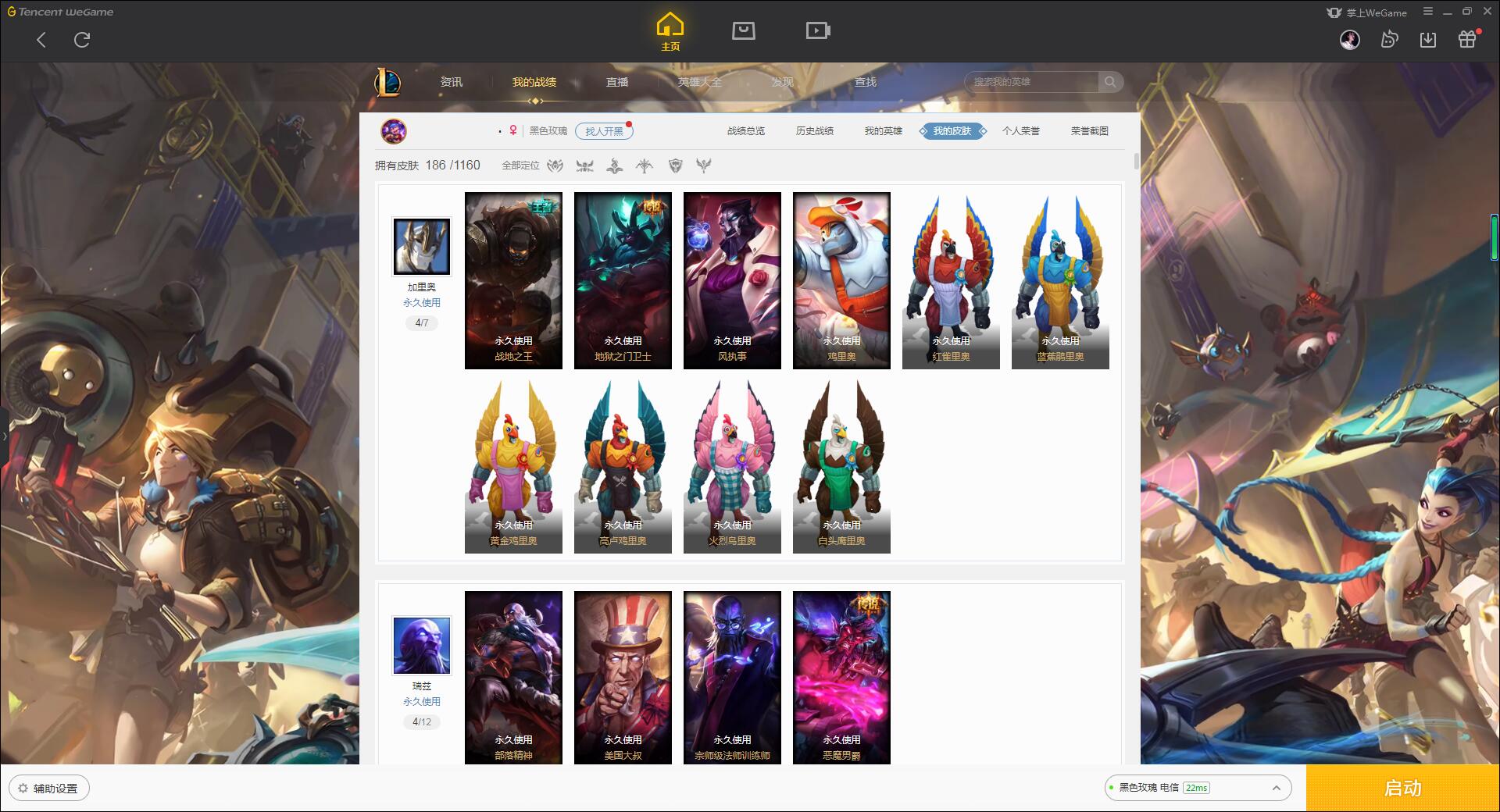Switch to 战绩总览 sub-tab
Viewport: 1500px width, 812px height.
tap(746, 131)
